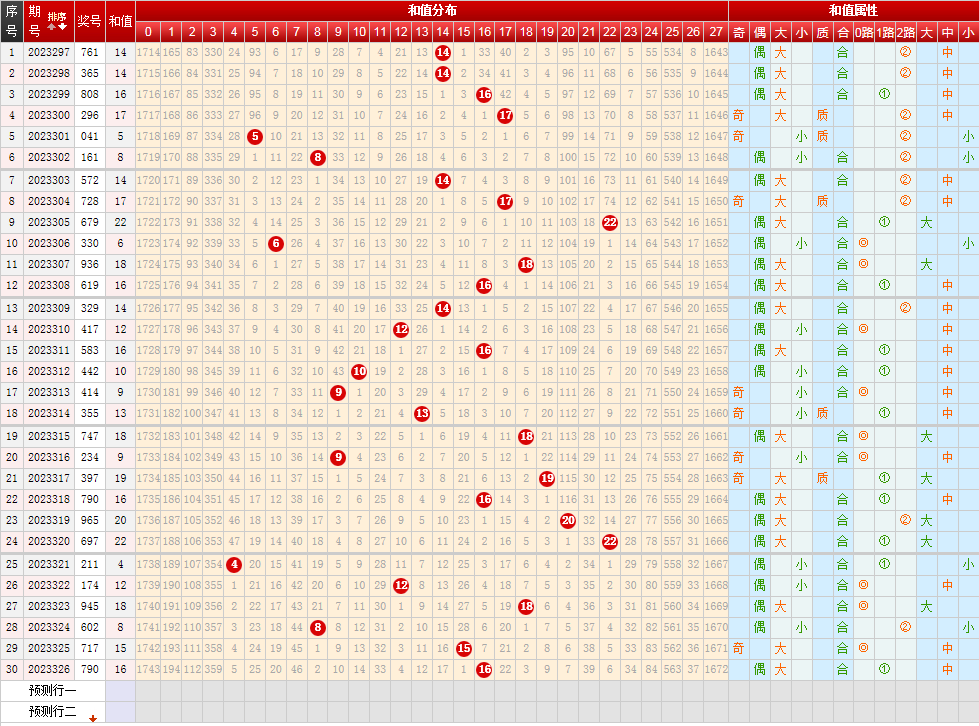Image resolution: width=979 pixels, height=726 pixels.
Task: Click the ascending sort arrow under 排序
Action: (x=53, y=28)
